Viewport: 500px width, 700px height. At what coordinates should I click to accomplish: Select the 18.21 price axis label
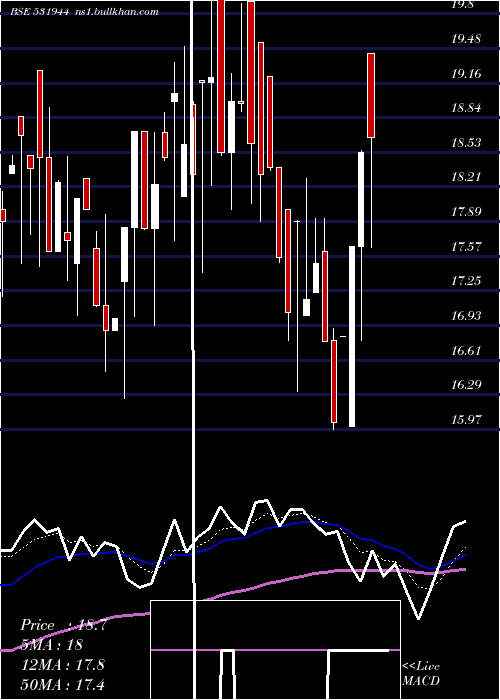(x=466, y=177)
